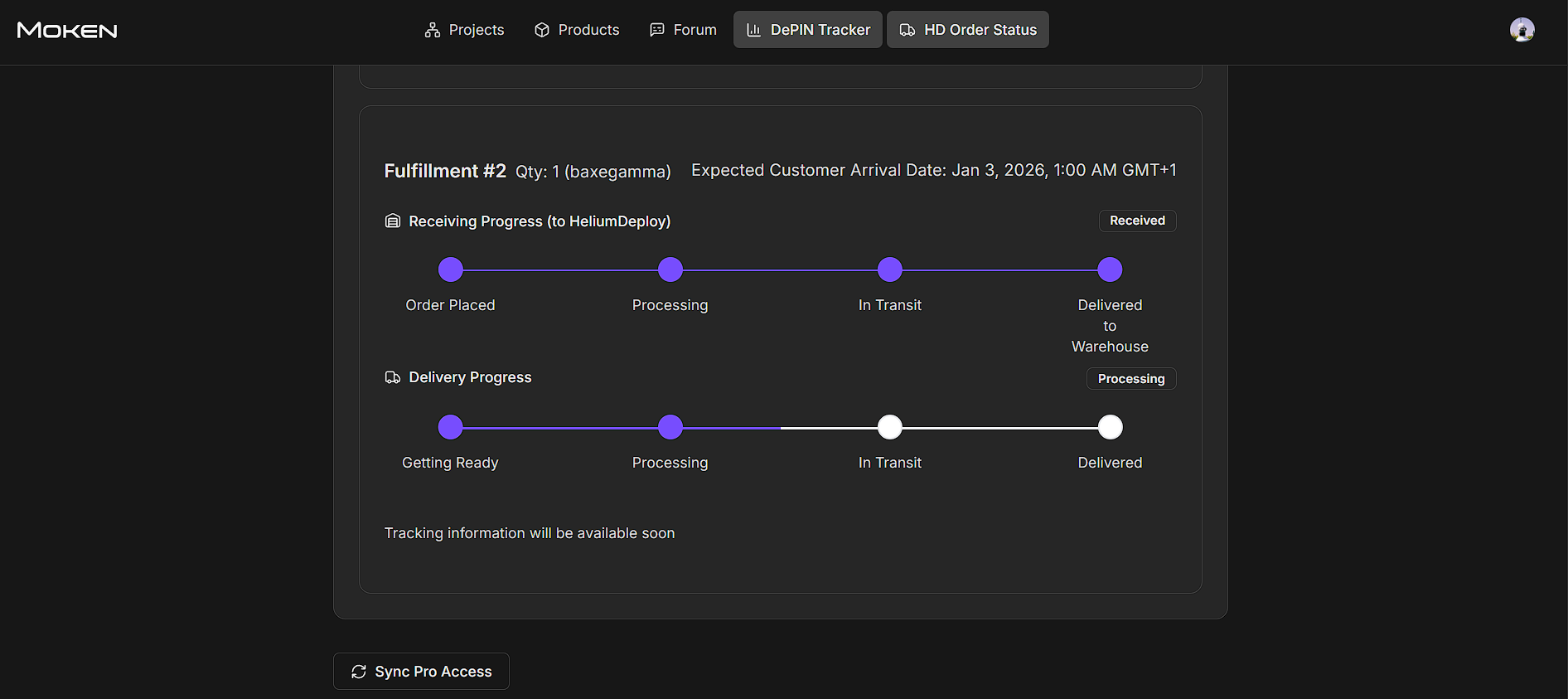
Task: Open the Forum menu item
Action: pyautogui.click(x=683, y=30)
